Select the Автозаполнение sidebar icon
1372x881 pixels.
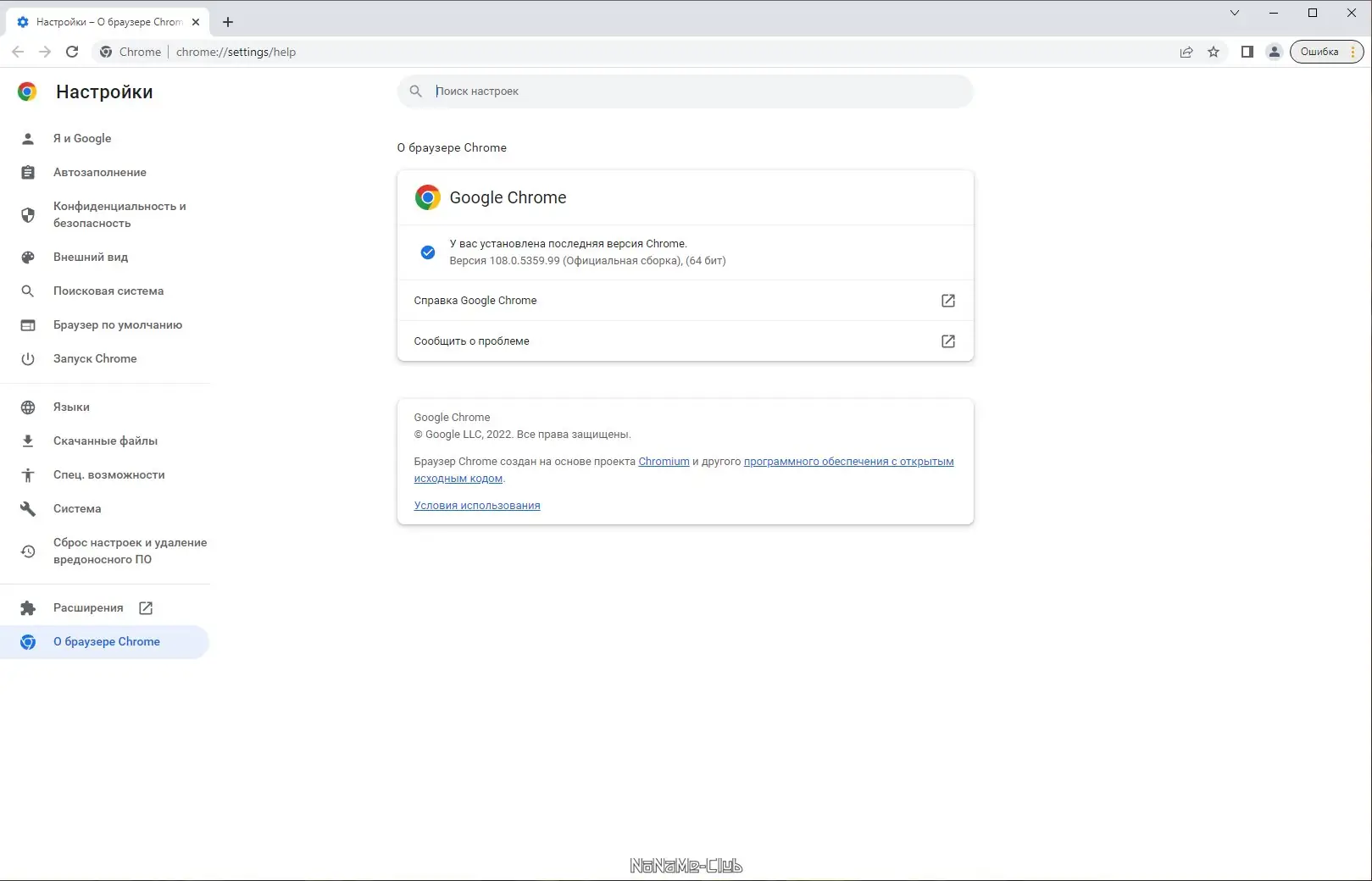coord(28,172)
